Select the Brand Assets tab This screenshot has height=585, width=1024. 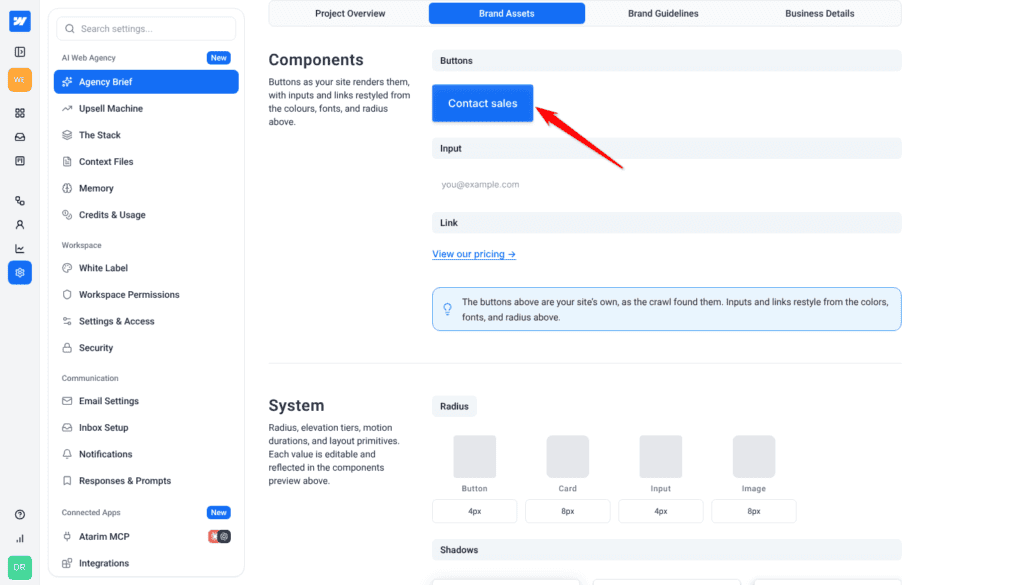(507, 13)
